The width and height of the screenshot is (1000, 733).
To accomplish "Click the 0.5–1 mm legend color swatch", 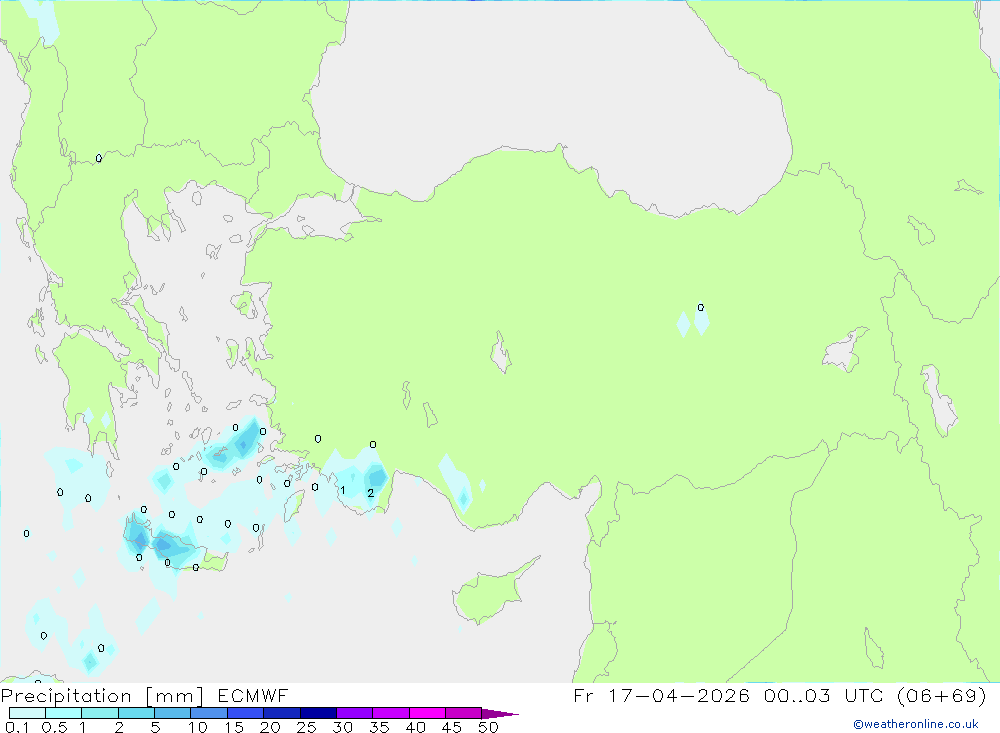I will point(63,713).
